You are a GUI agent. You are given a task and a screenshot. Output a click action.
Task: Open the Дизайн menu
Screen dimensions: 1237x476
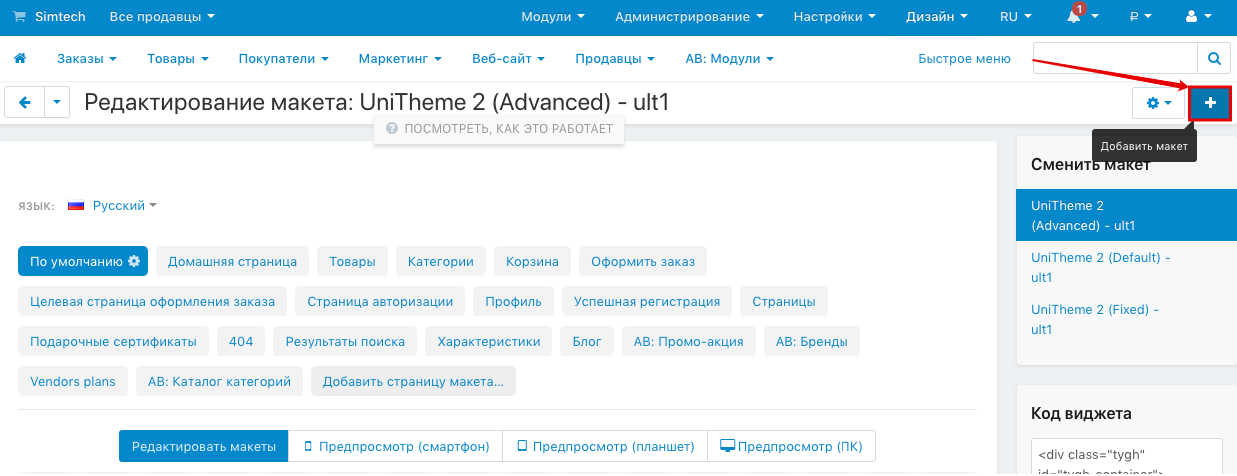(x=936, y=17)
